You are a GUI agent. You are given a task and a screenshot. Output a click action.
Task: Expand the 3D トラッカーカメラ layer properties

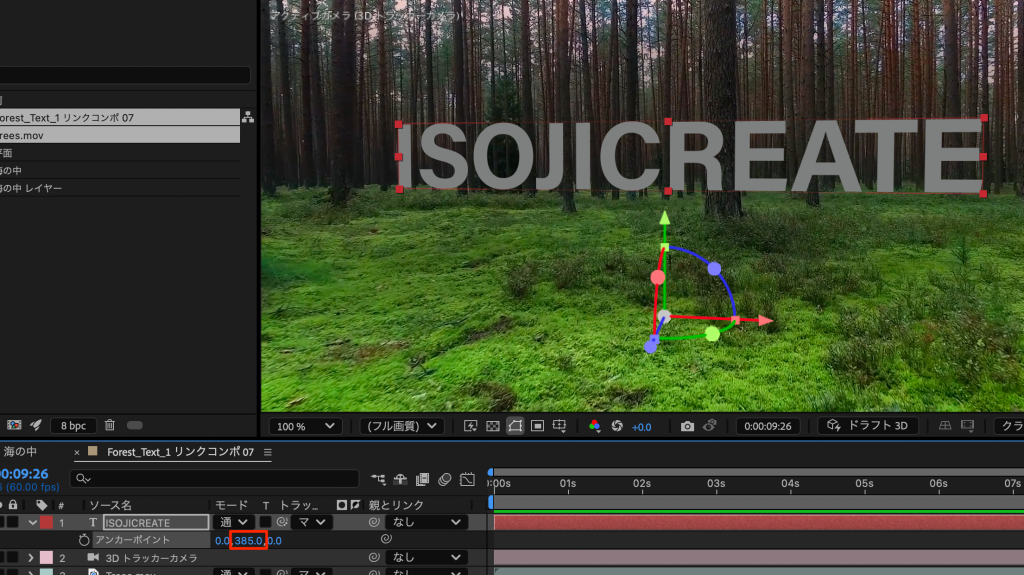pyautogui.click(x=30, y=557)
